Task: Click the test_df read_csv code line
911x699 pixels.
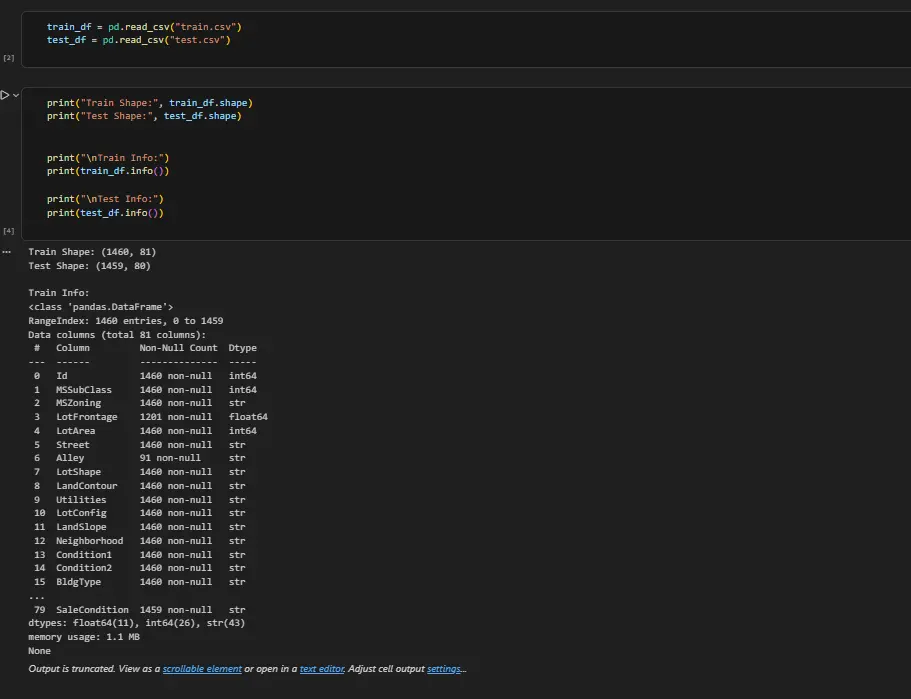Action: (x=139, y=40)
